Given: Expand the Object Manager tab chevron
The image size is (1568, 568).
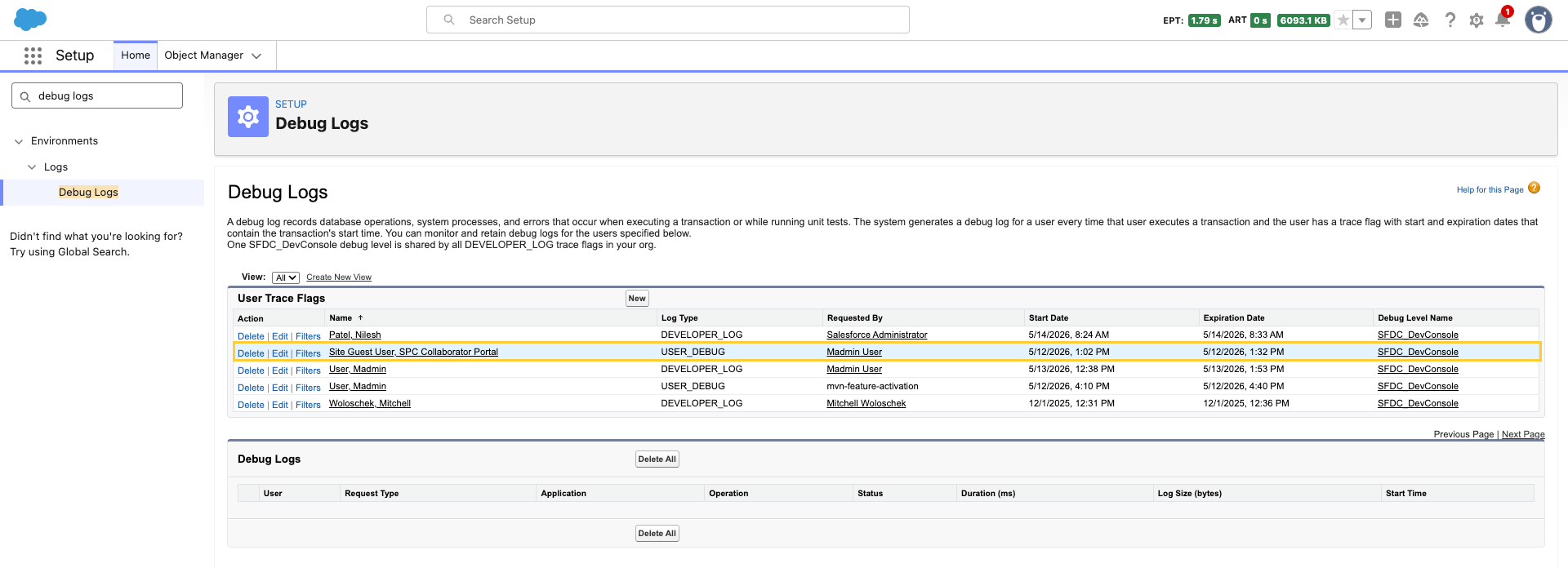Looking at the screenshot, I should click(256, 56).
